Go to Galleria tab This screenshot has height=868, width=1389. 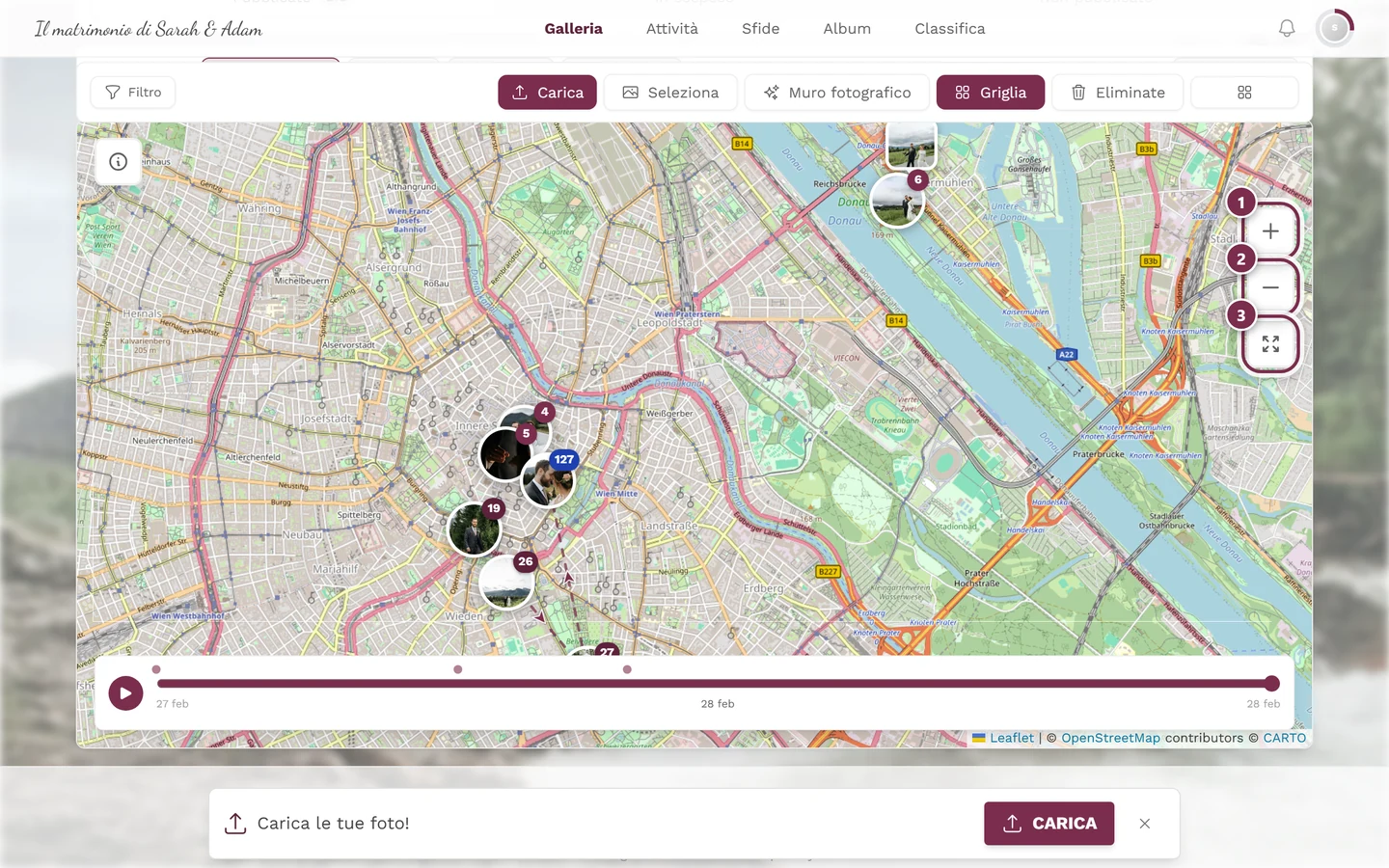point(574,29)
